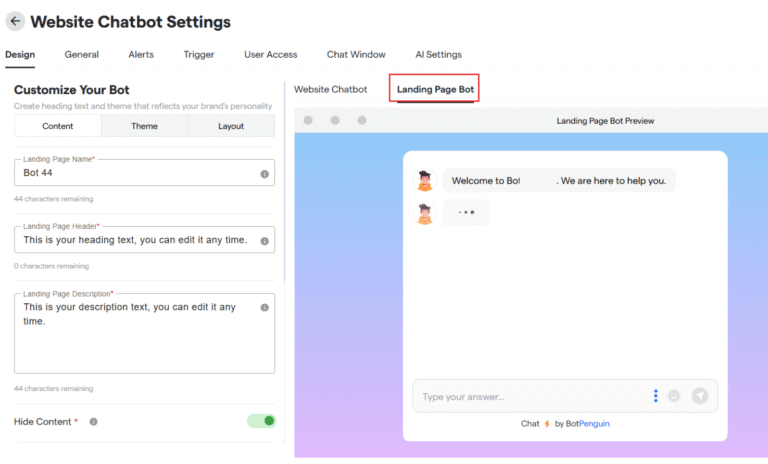Click the info icon in Landing Page Header

click(264, 241)
